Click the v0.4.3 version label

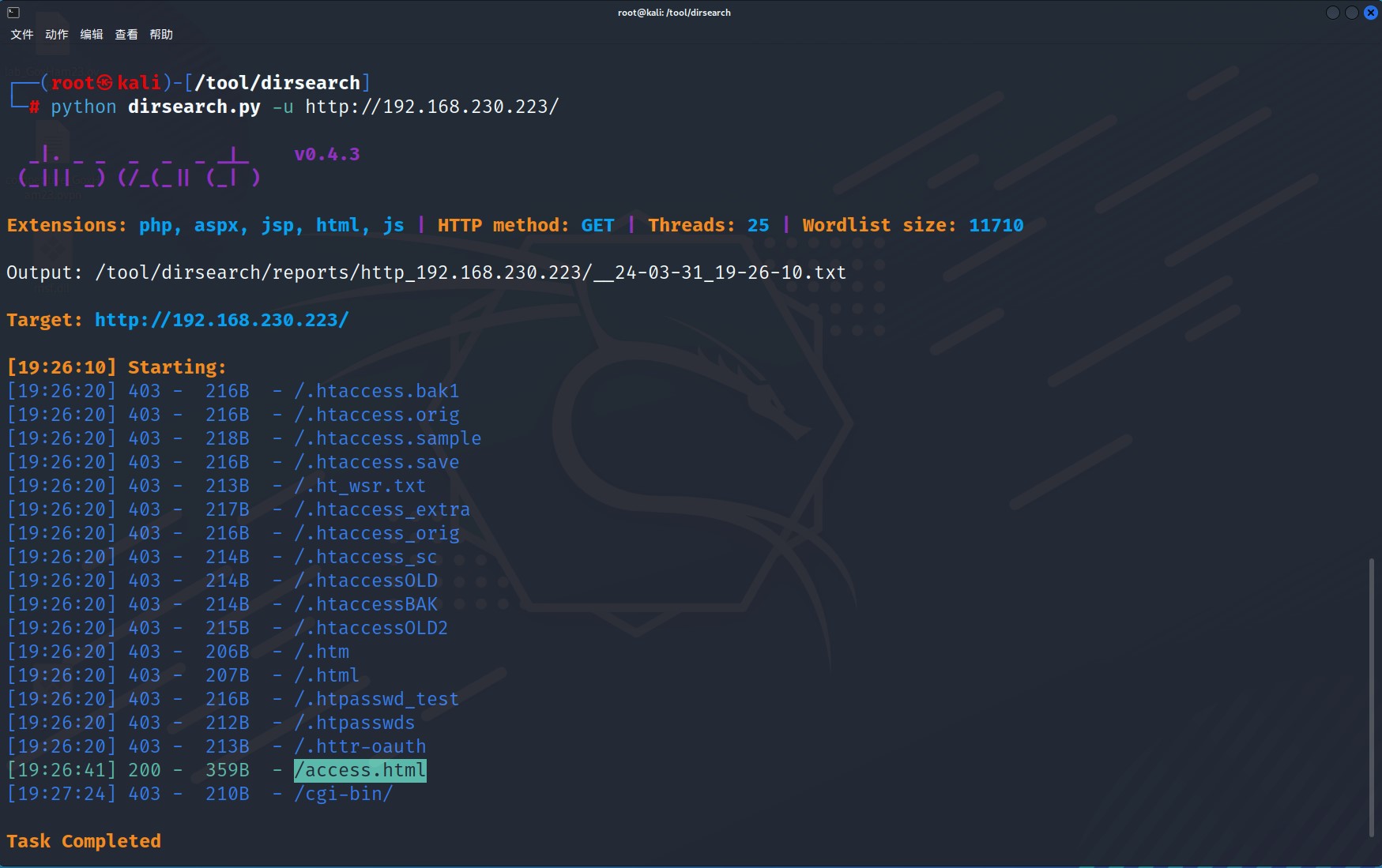[x=327, y=154]
